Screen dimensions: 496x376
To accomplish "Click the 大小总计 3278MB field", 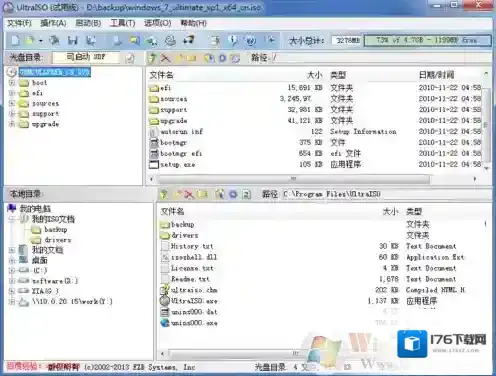I will [x=347, y=40].
